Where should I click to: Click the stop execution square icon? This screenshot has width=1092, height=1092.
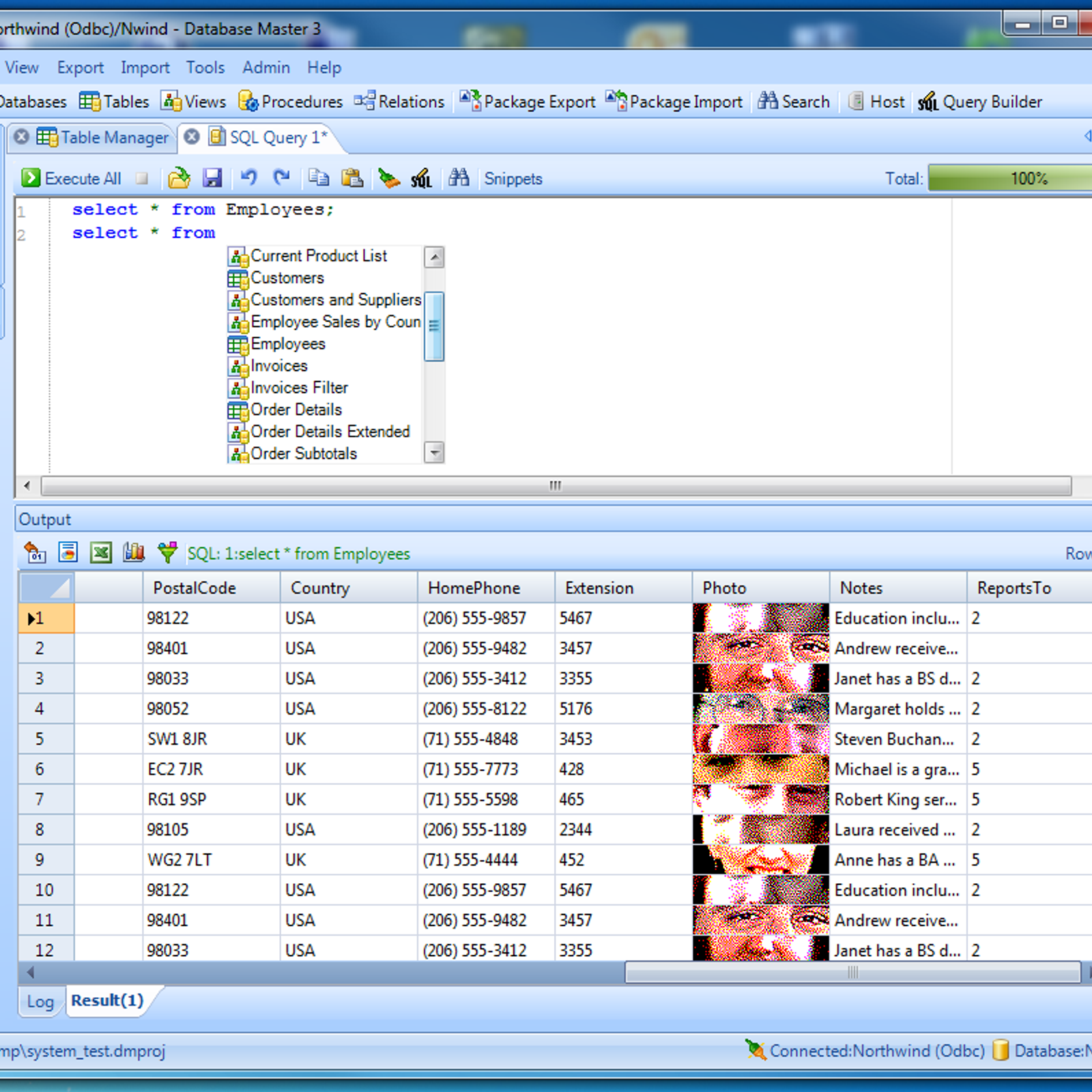pyautogui.click(x=142, y=179)
